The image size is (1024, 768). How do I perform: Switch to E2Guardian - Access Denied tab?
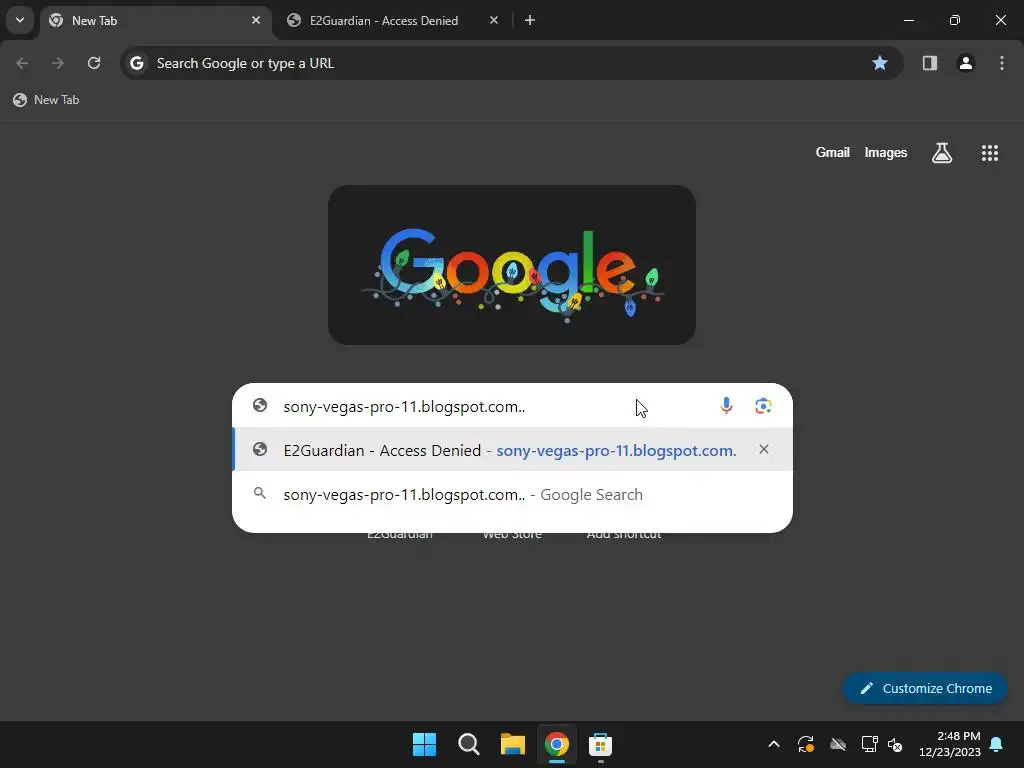click(x=392, y=20)
